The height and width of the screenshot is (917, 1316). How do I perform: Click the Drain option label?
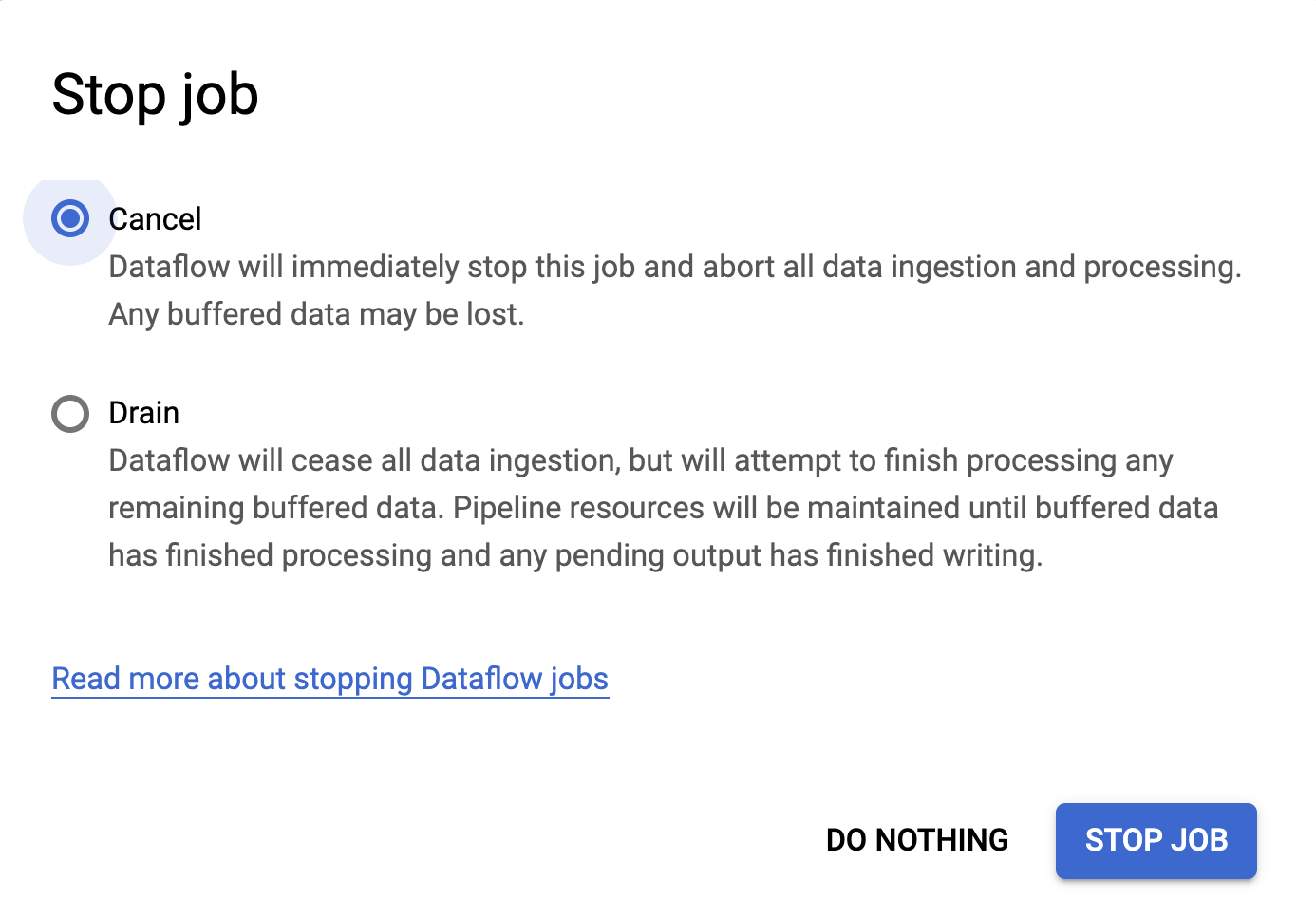coord(143,413)
